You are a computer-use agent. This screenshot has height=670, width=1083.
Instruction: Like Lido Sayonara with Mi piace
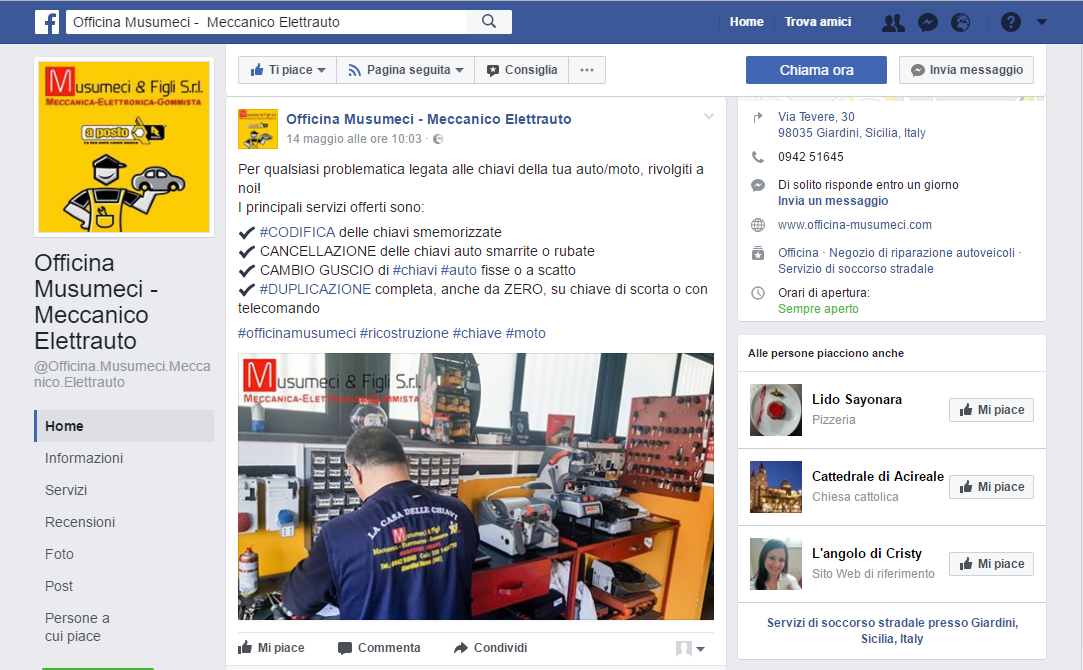pos(991,410)
